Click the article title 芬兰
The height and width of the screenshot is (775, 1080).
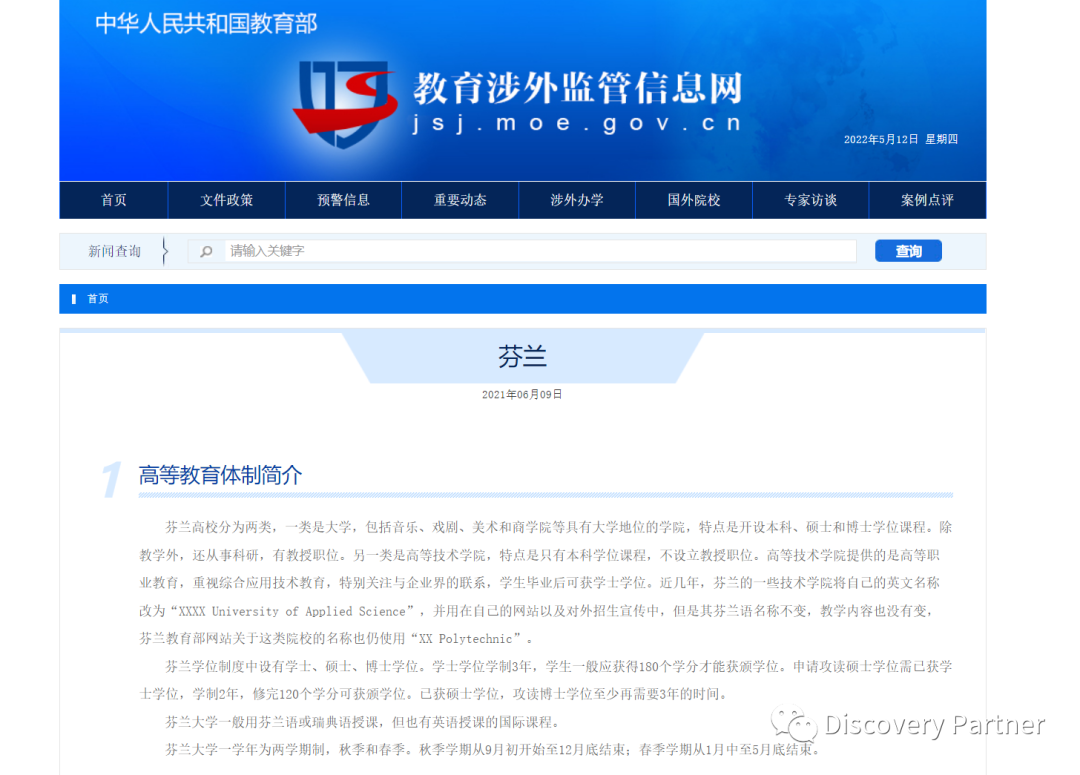(x=522, y=357)
